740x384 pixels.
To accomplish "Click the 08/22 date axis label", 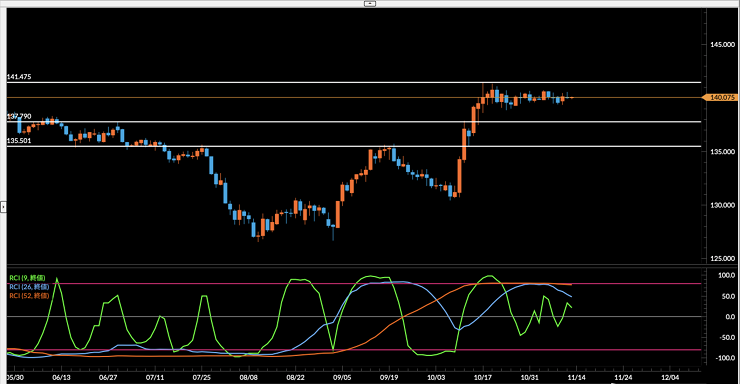I will (295, 377).
